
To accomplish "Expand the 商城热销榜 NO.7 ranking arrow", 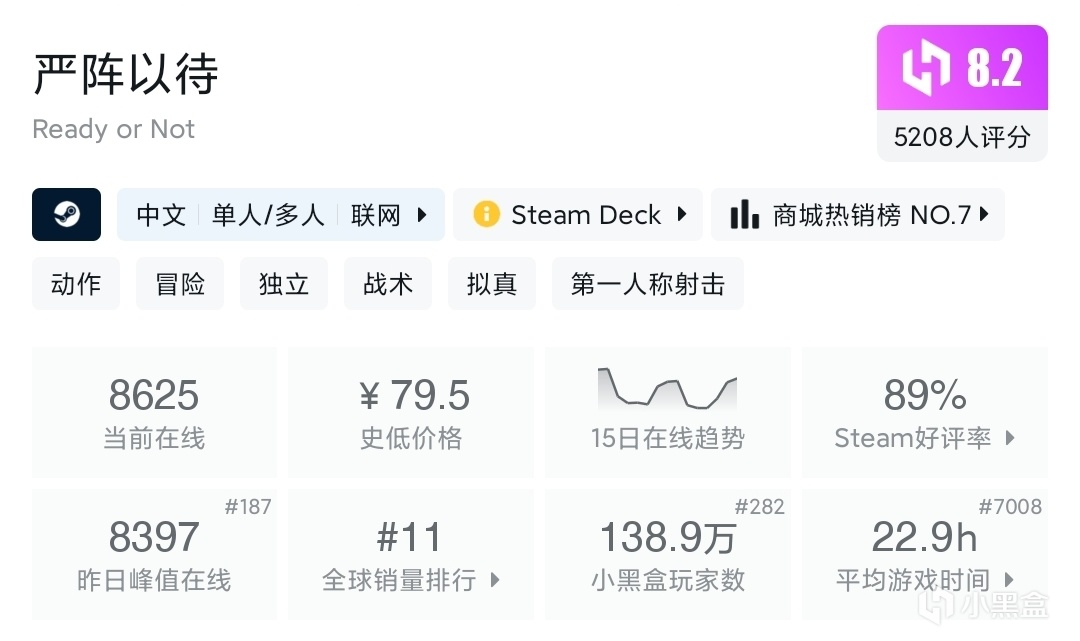I will click(985, 214).
